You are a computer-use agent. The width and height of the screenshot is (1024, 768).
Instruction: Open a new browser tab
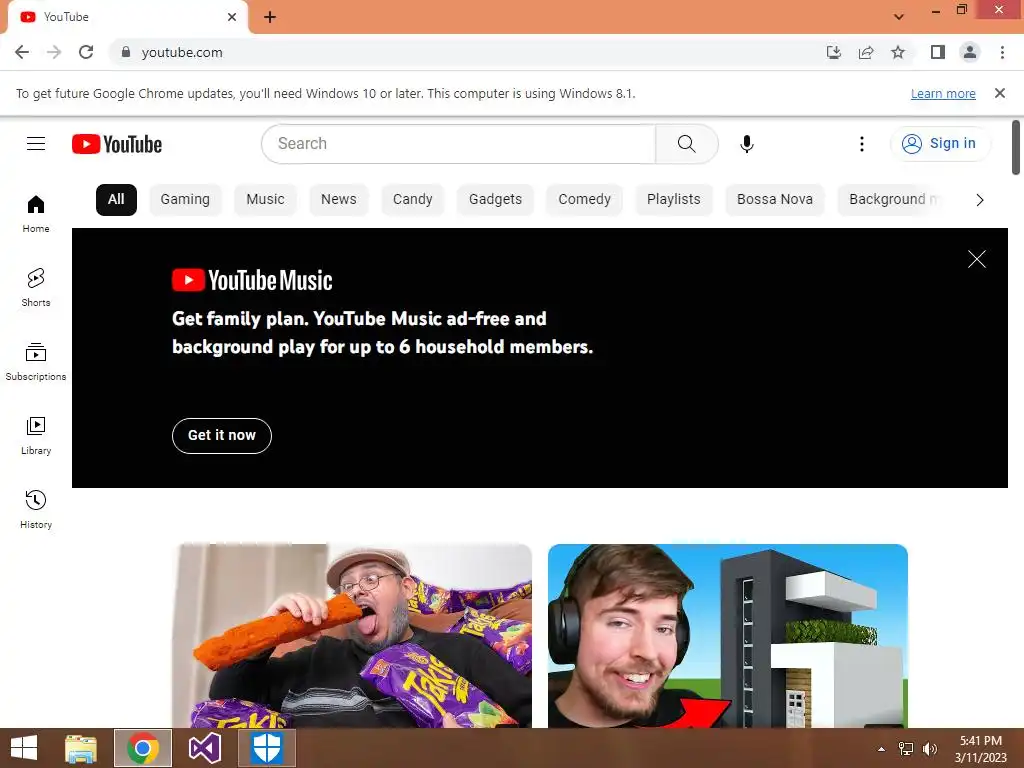pos(270,17)
